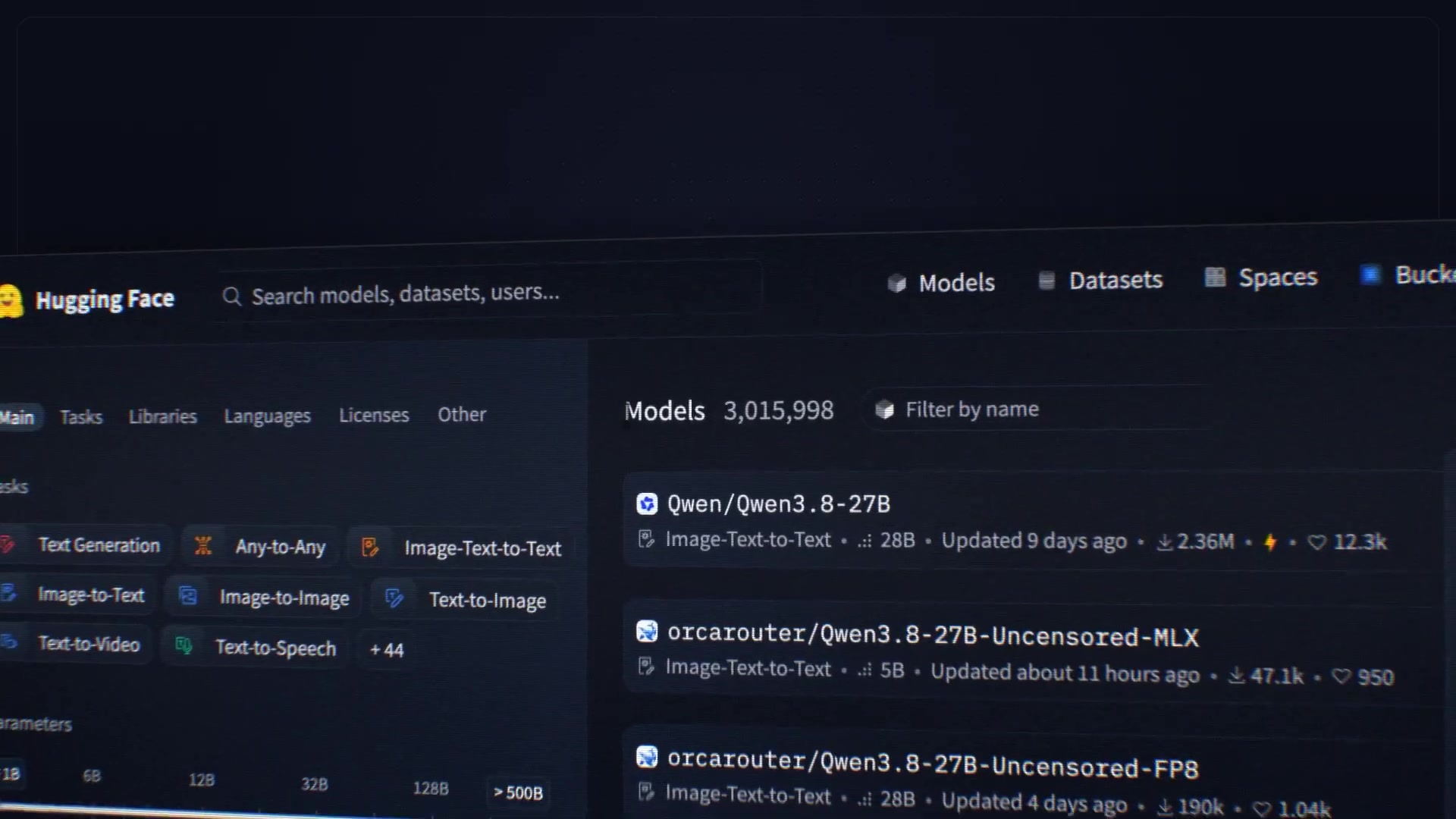Image resolution: width=1456 pixels, height=819 pixels.
Task: Click the Qwen organization avatar
Action: (647, 504)
